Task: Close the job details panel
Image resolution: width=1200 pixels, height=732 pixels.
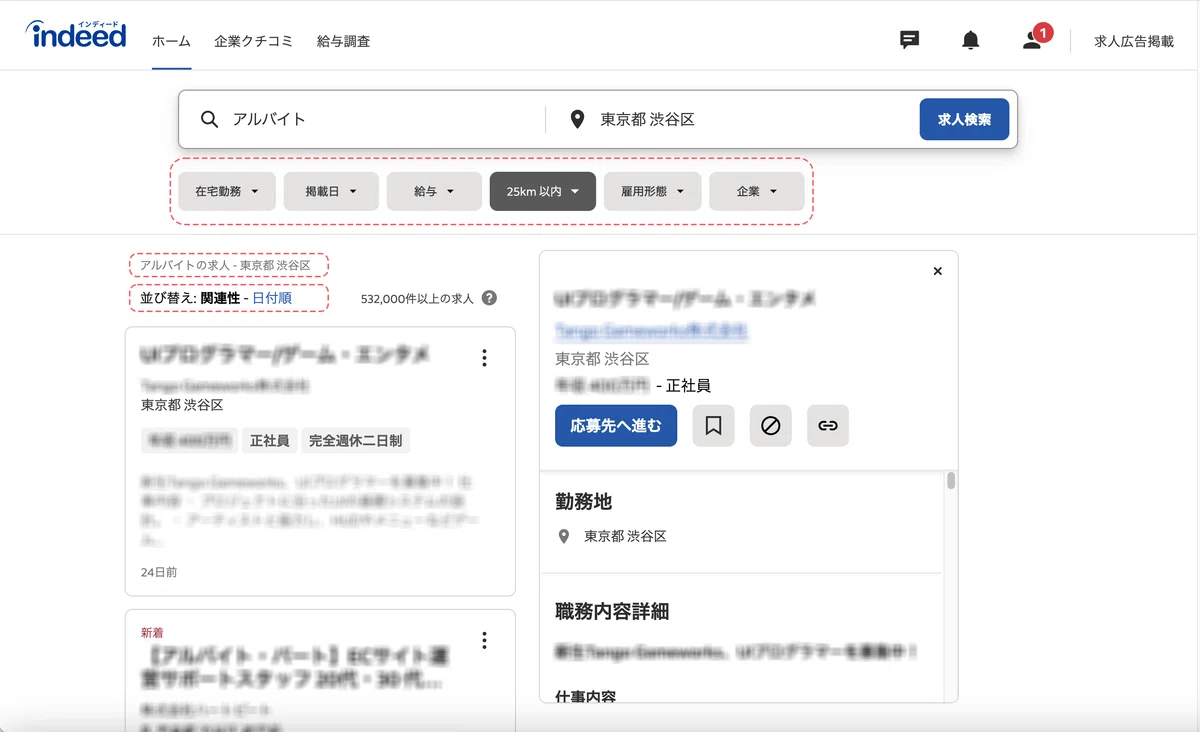Action: (937, 271)
